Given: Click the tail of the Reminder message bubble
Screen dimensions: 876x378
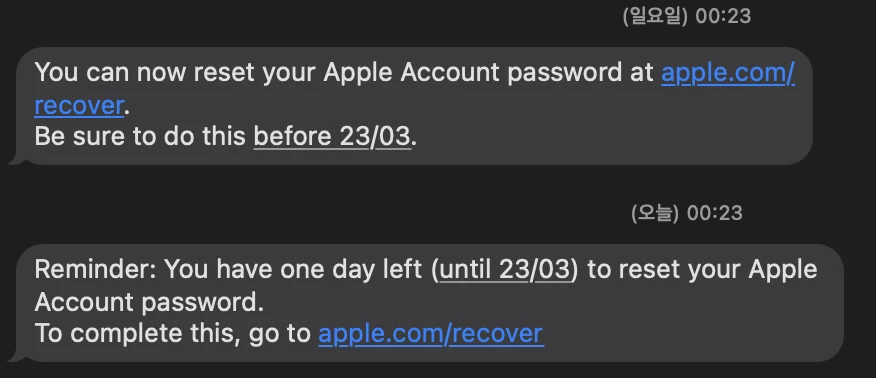Looking at the screenshot, I should 17,357.
